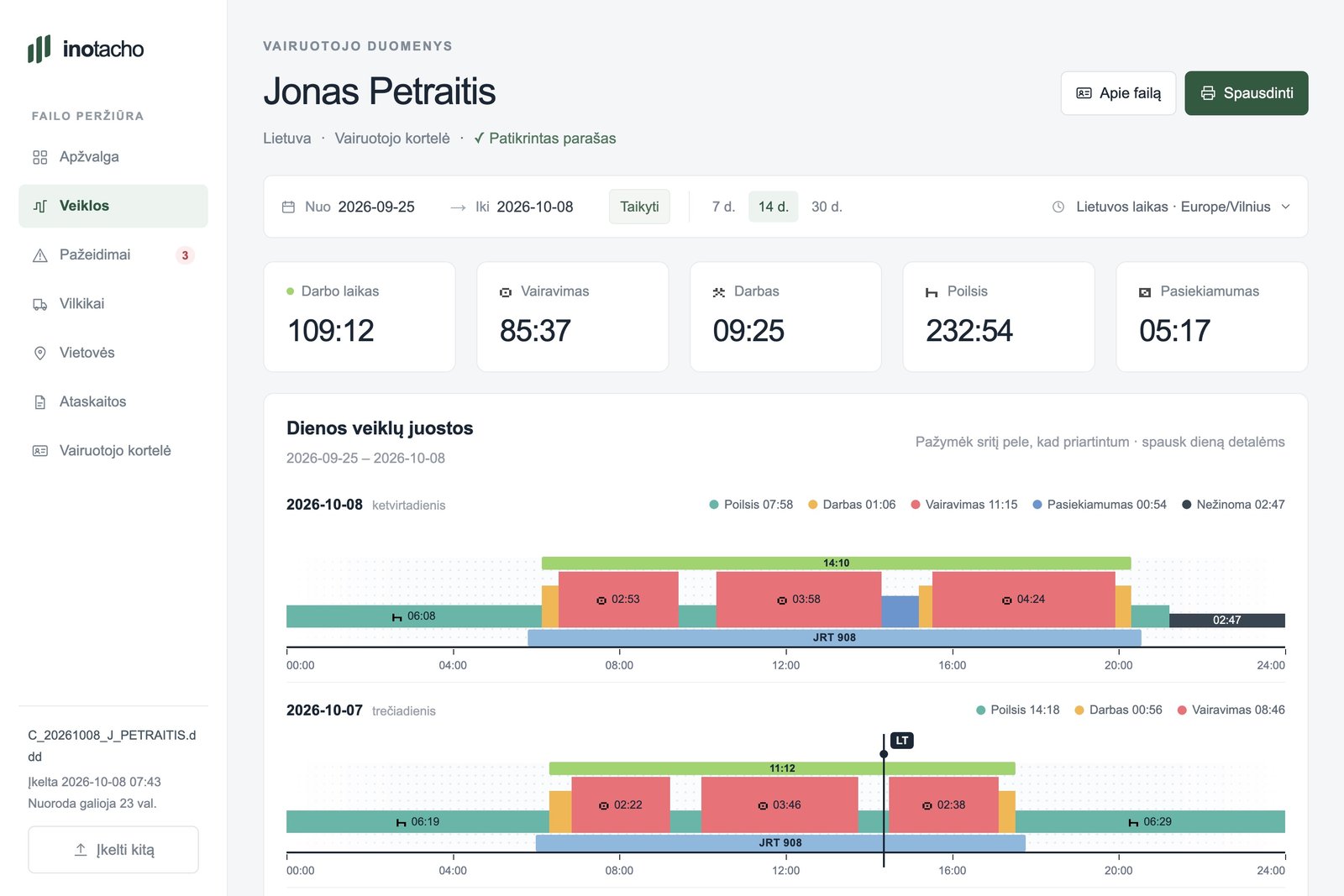Click the Ataskaitos document icon
This screenshot has height=896, width=1344.
(39, 402)
